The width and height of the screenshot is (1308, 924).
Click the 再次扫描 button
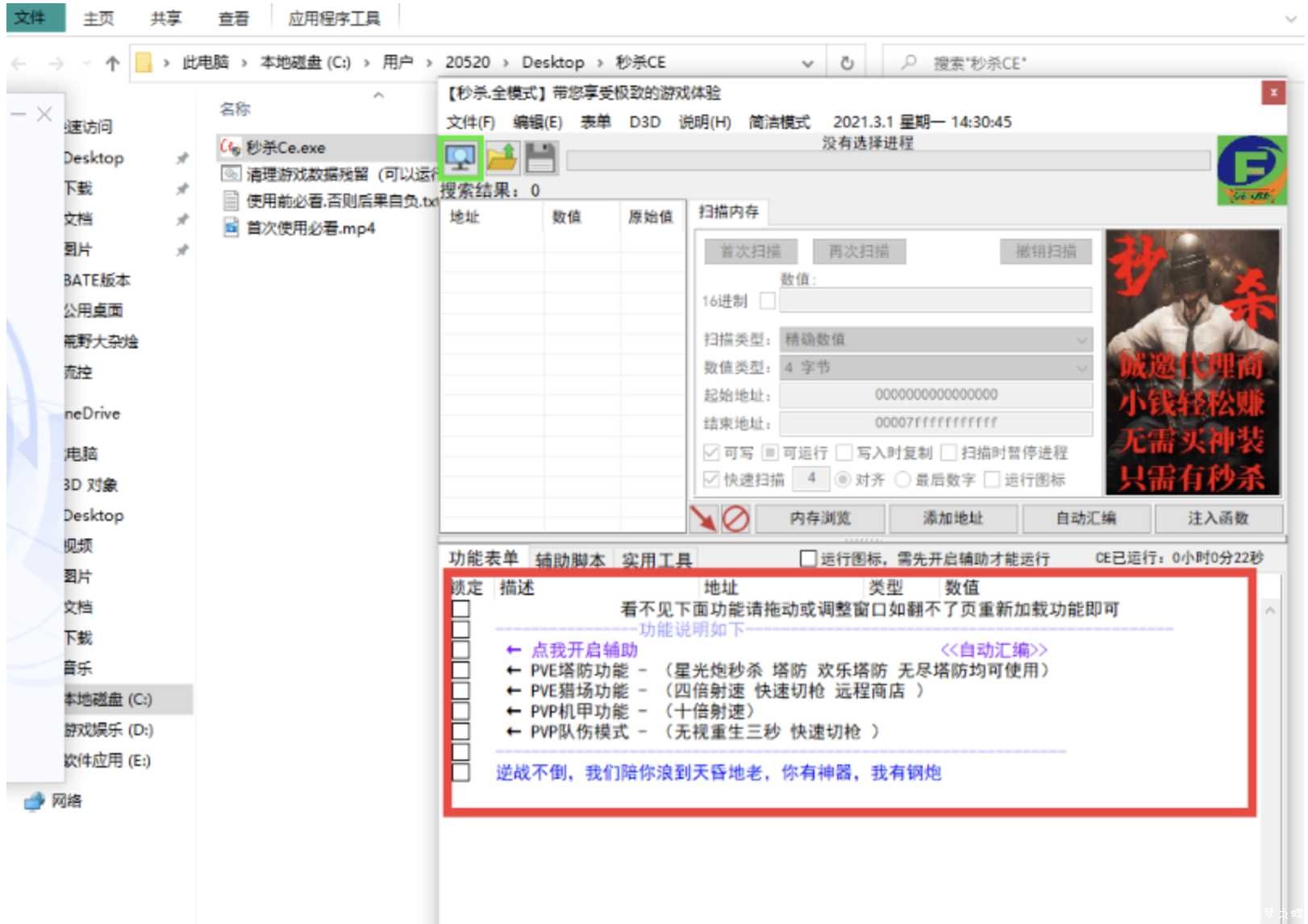859,252
